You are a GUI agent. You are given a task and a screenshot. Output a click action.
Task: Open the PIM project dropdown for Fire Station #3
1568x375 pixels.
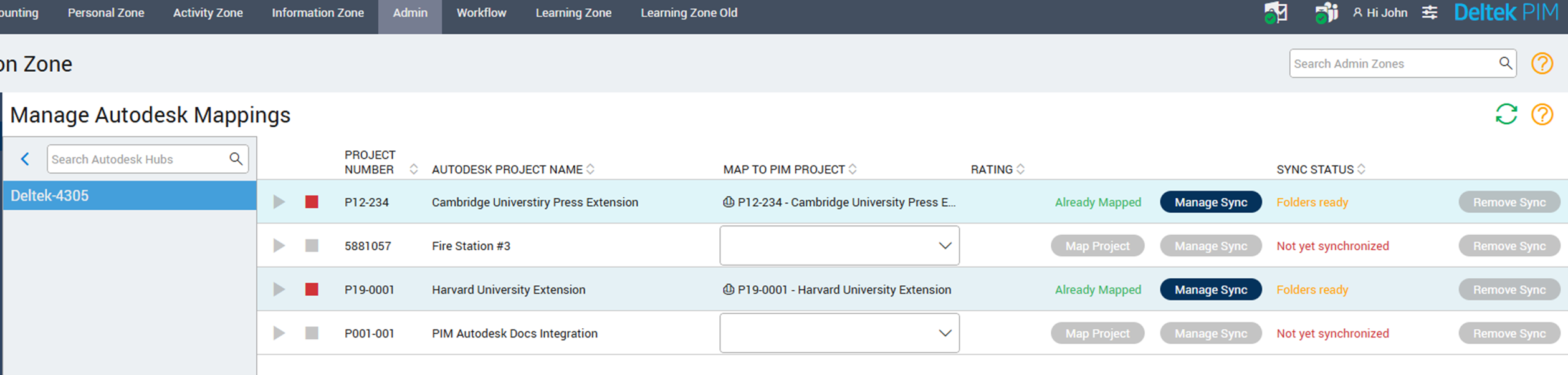pos(839,246)
